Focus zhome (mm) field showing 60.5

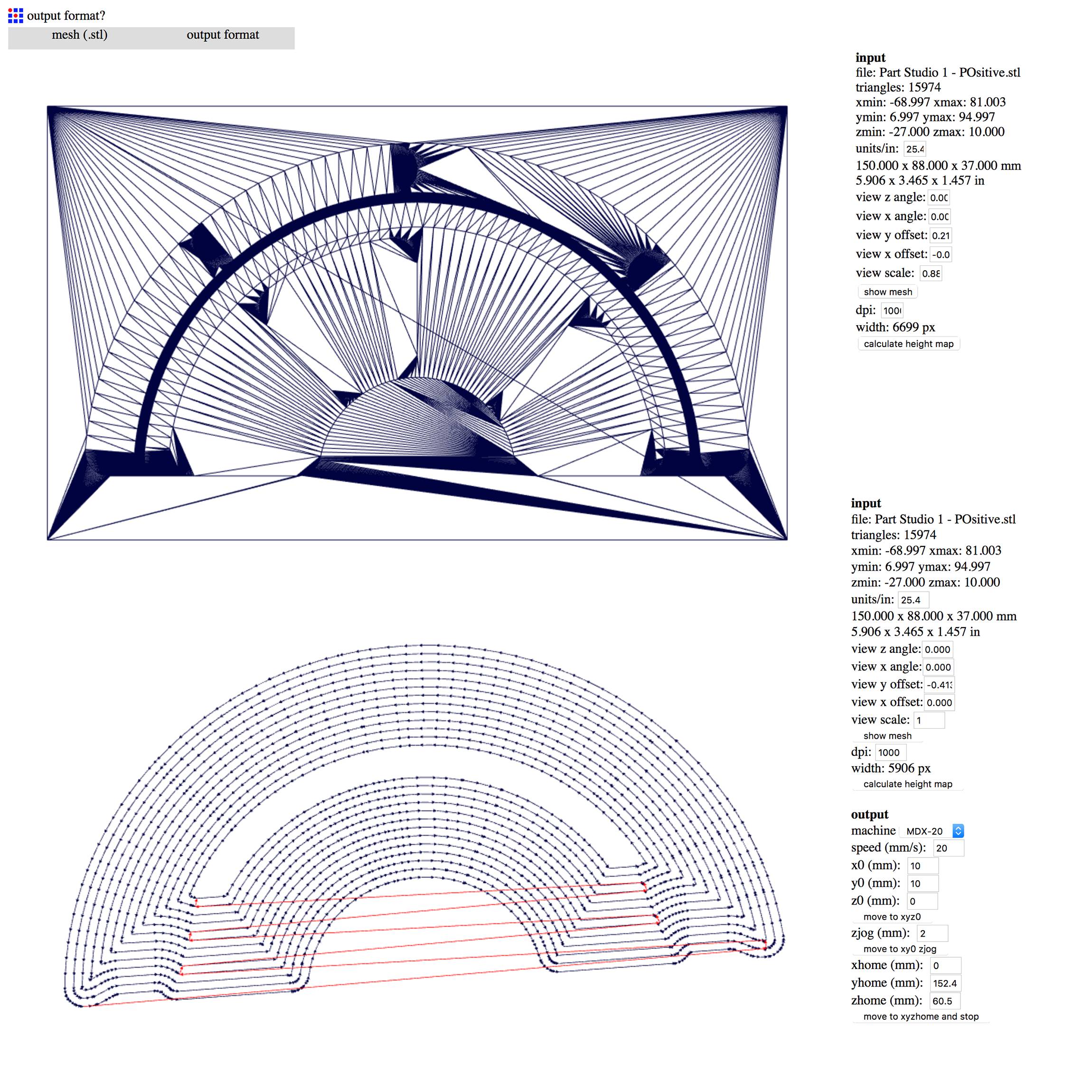click(945, 1001)
